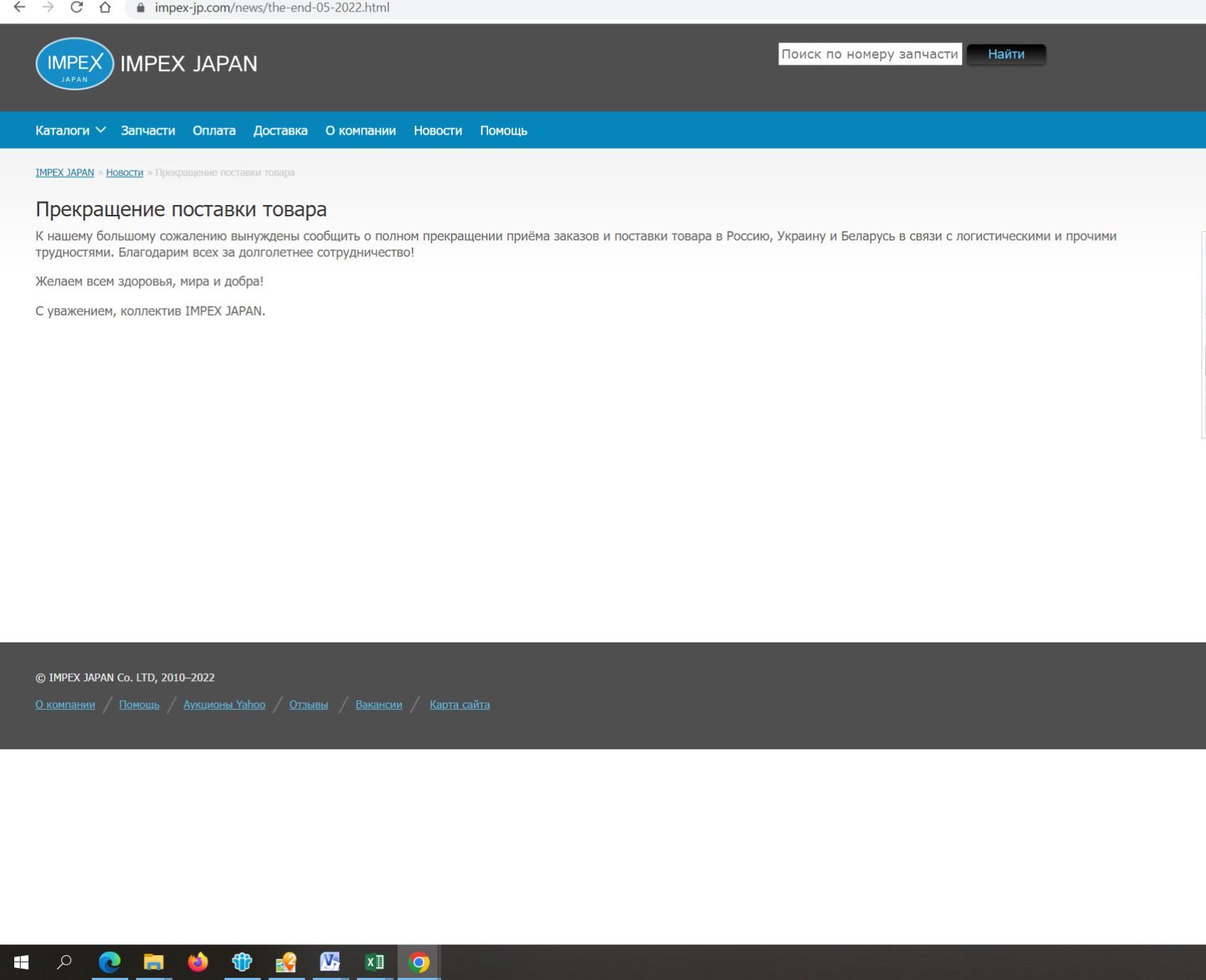Open the Помощь nav item
Image resolution: width=1206 pixels, height=980 pixels.
[504, 130]
